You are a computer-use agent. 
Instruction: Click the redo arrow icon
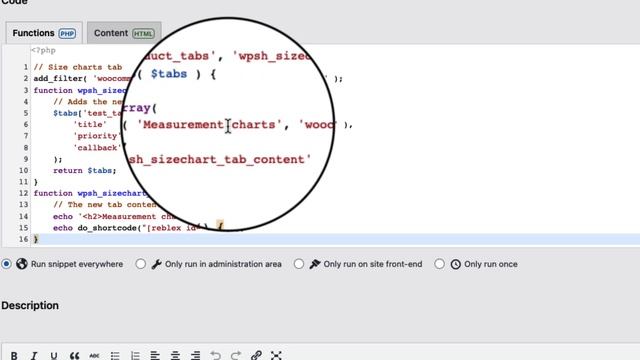(x=236, y=356)
